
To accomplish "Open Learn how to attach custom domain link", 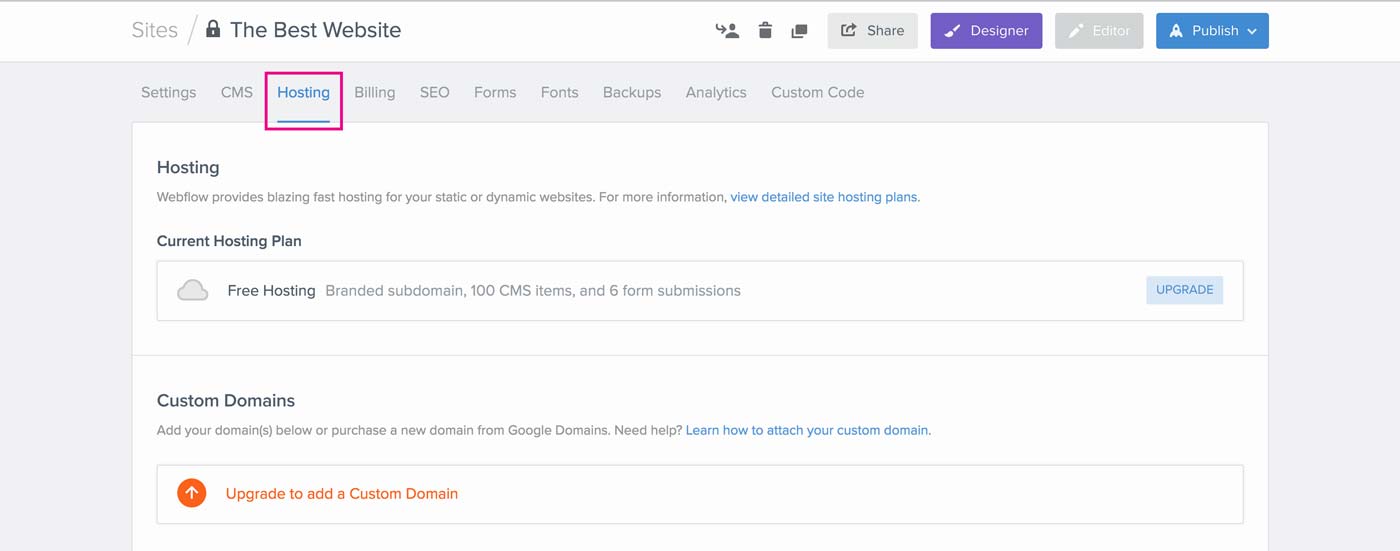I will tap(807, 430).
